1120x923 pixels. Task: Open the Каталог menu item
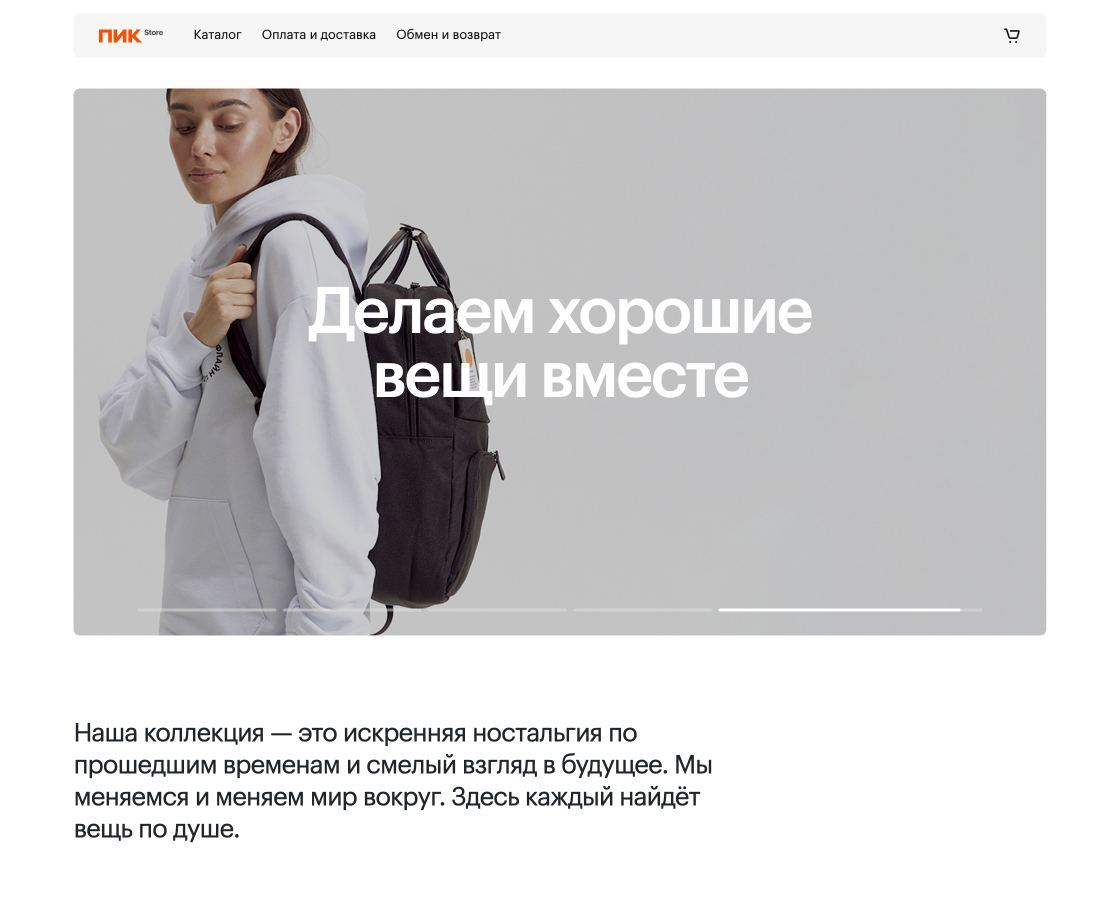(x=217, y=34)
